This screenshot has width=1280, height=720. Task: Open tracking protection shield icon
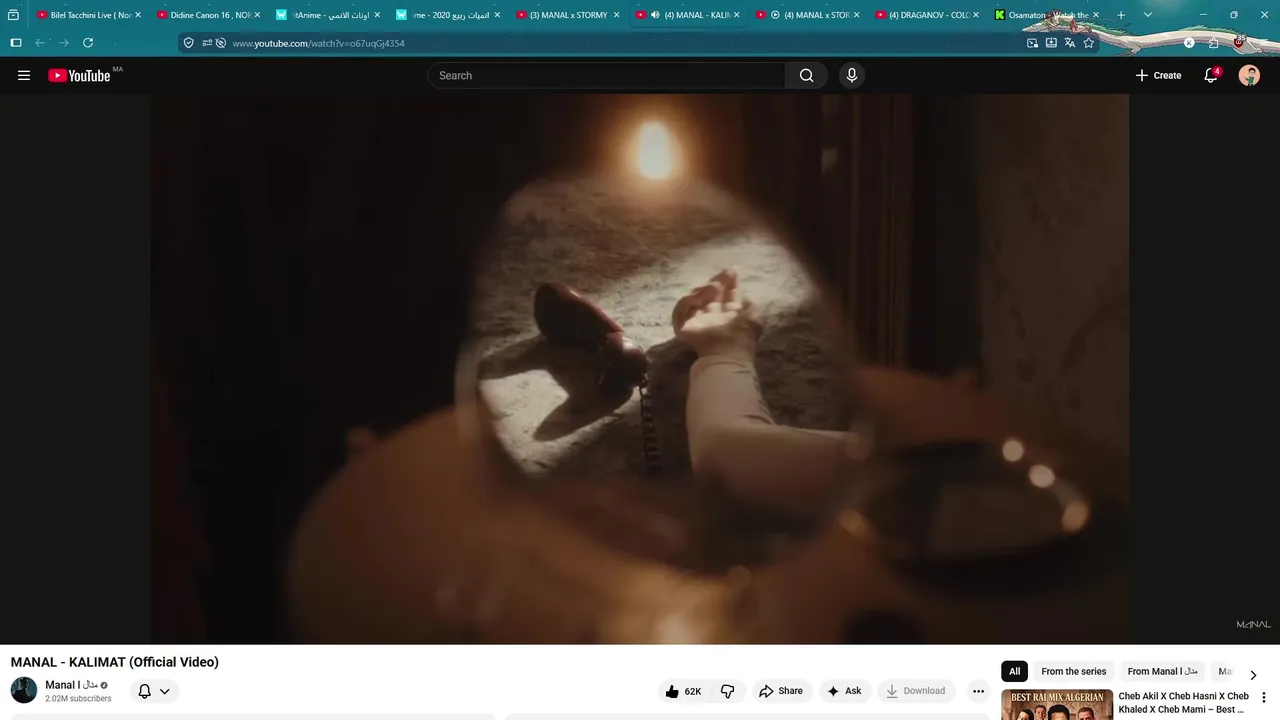[x=188, y=43]
